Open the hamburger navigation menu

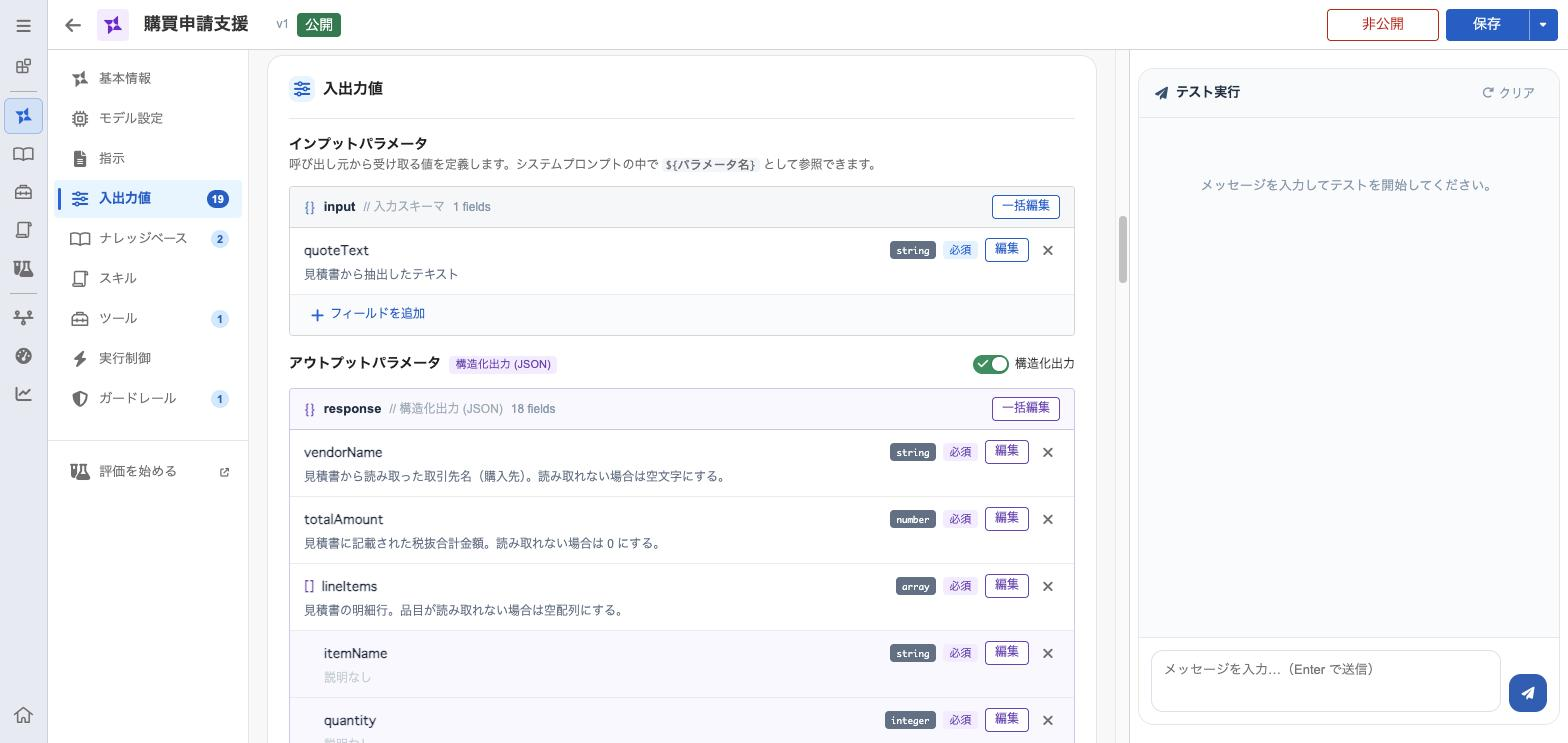click(23, 25)
